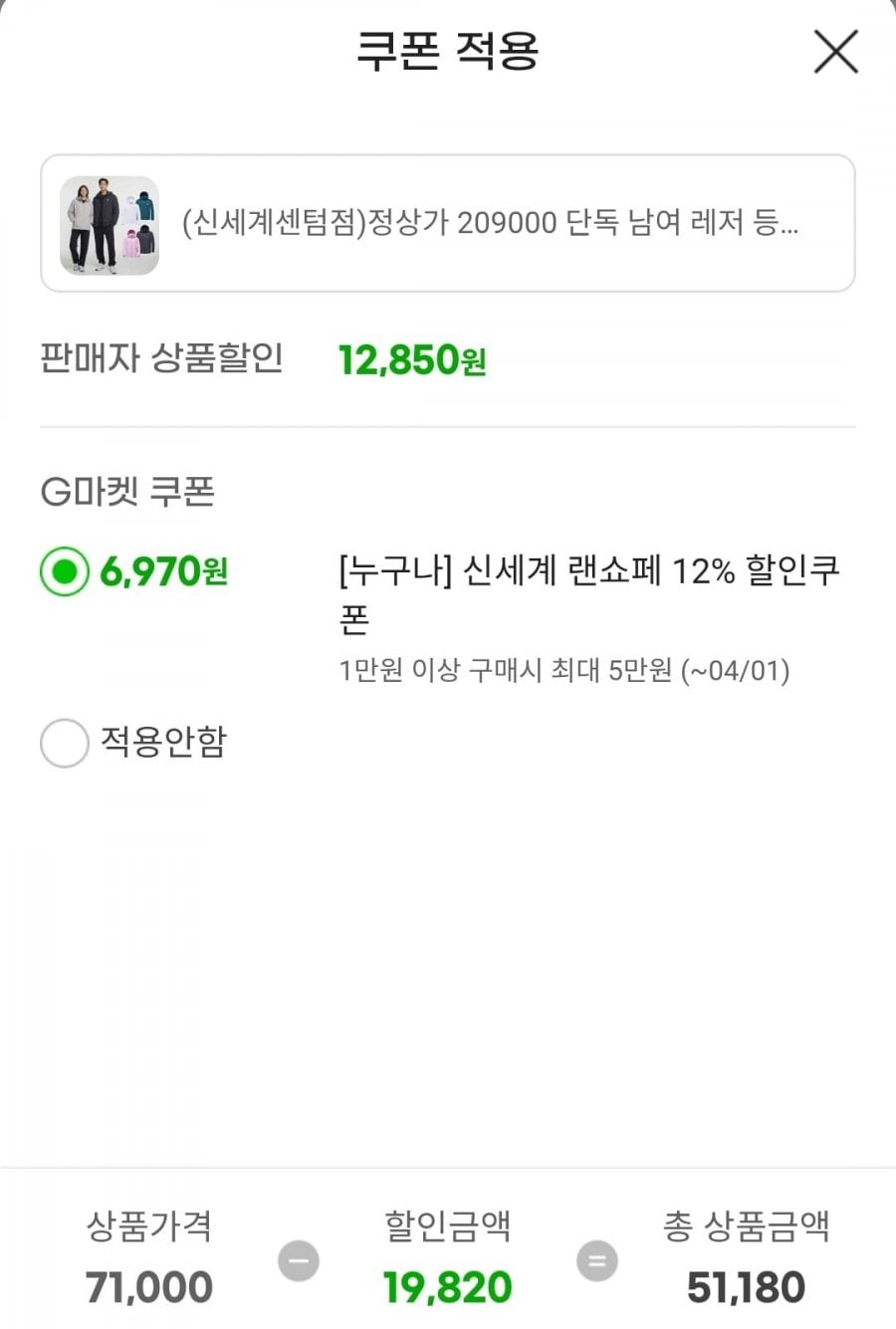
Task: Tap the 12,850원 seller discount amount
Action: 411,360
